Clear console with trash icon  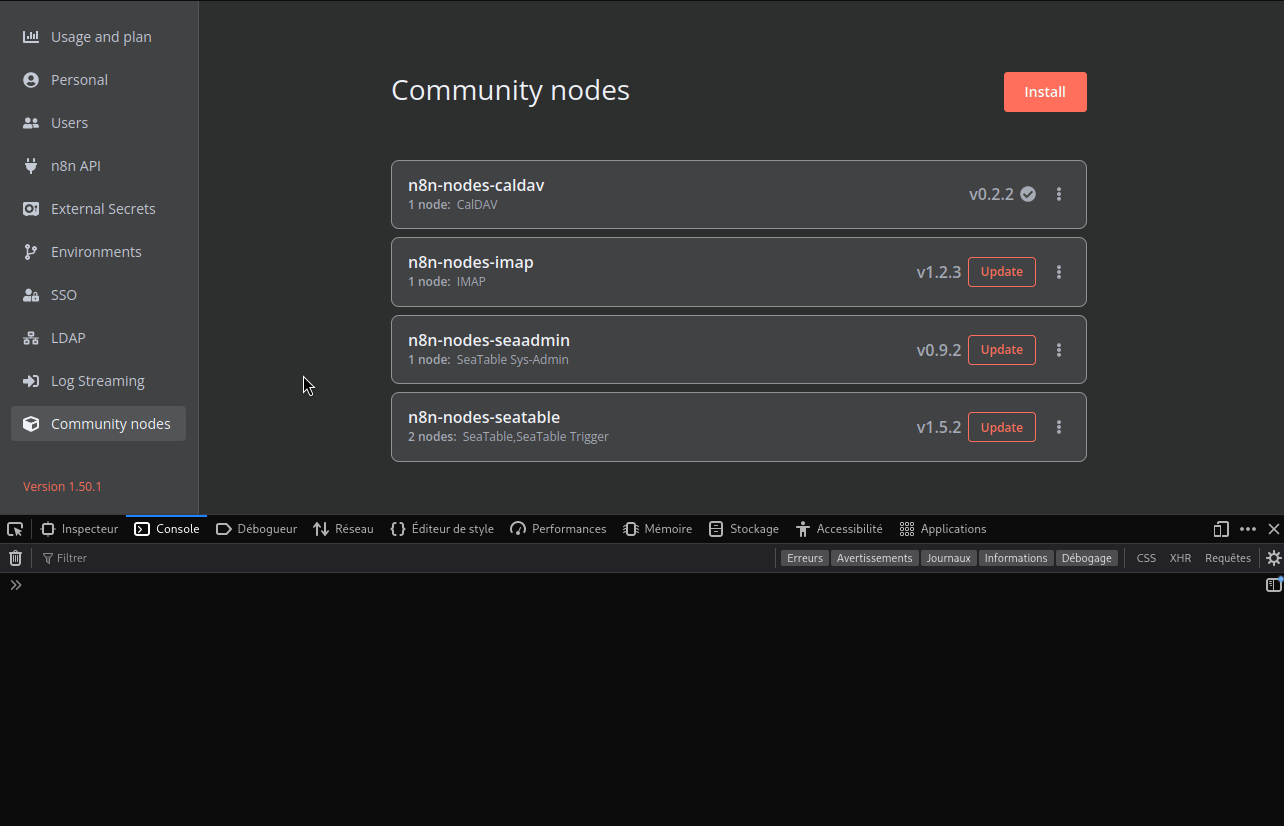(x=15, y=558)
